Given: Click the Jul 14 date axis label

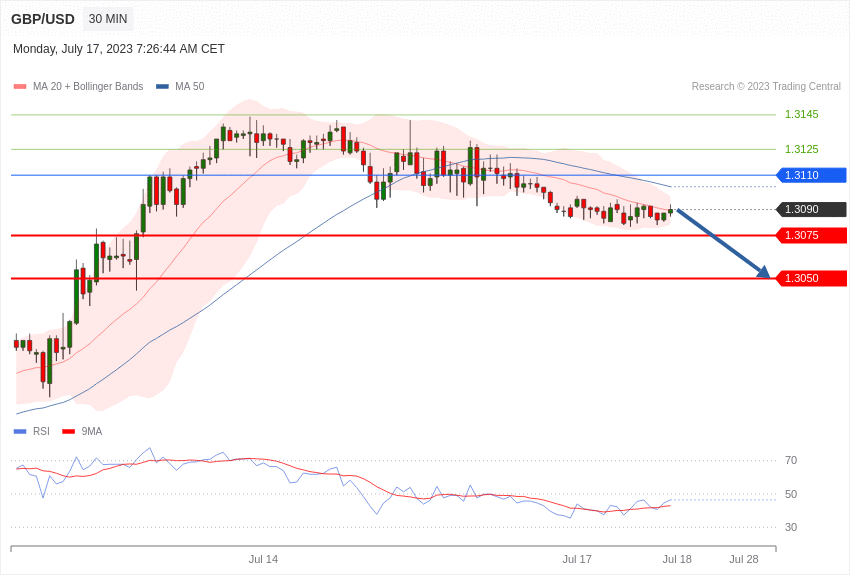Looking at the screenshot, I should coord(263,559).
